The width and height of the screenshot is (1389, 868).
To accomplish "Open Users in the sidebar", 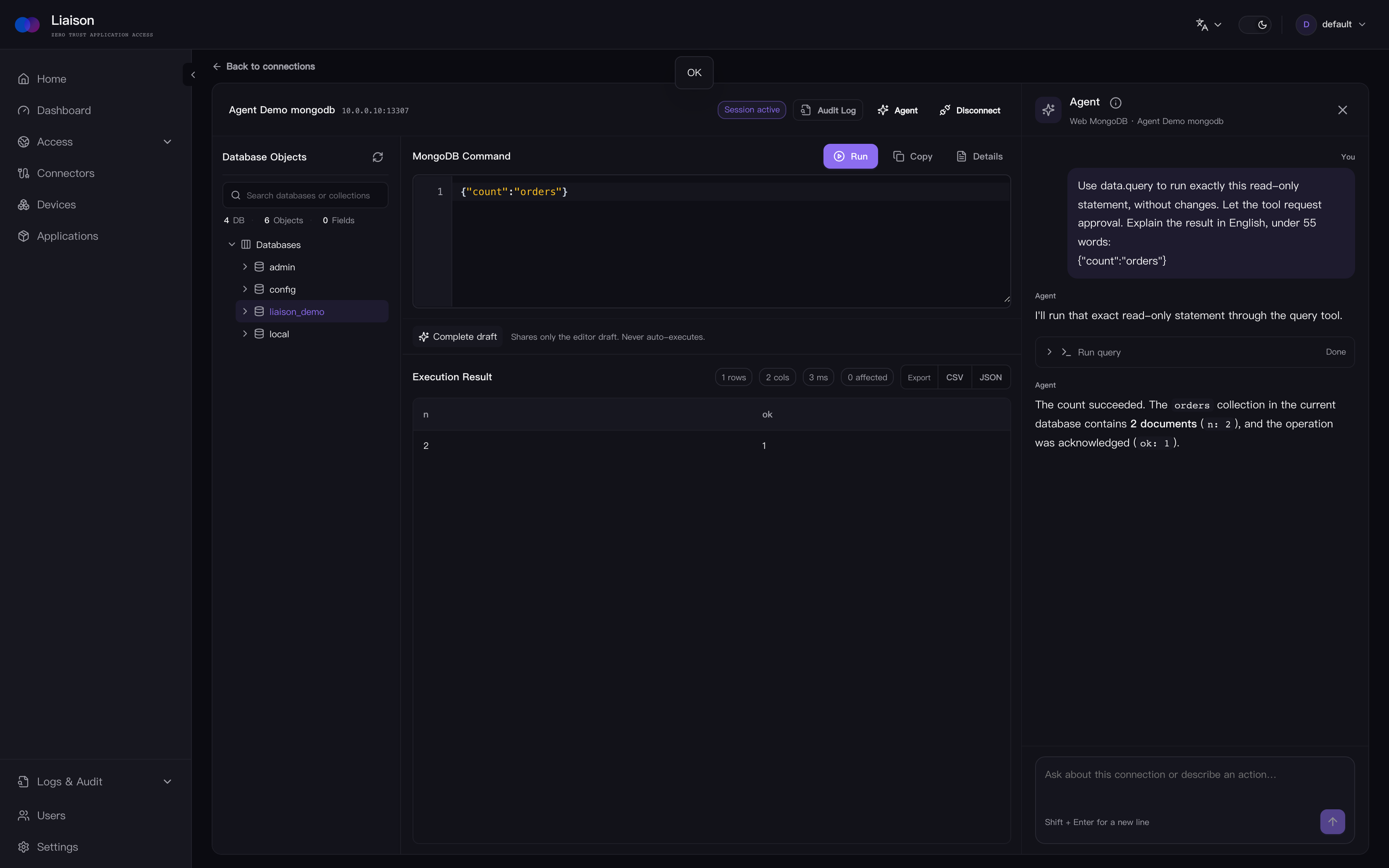I will tap(95, 815).
